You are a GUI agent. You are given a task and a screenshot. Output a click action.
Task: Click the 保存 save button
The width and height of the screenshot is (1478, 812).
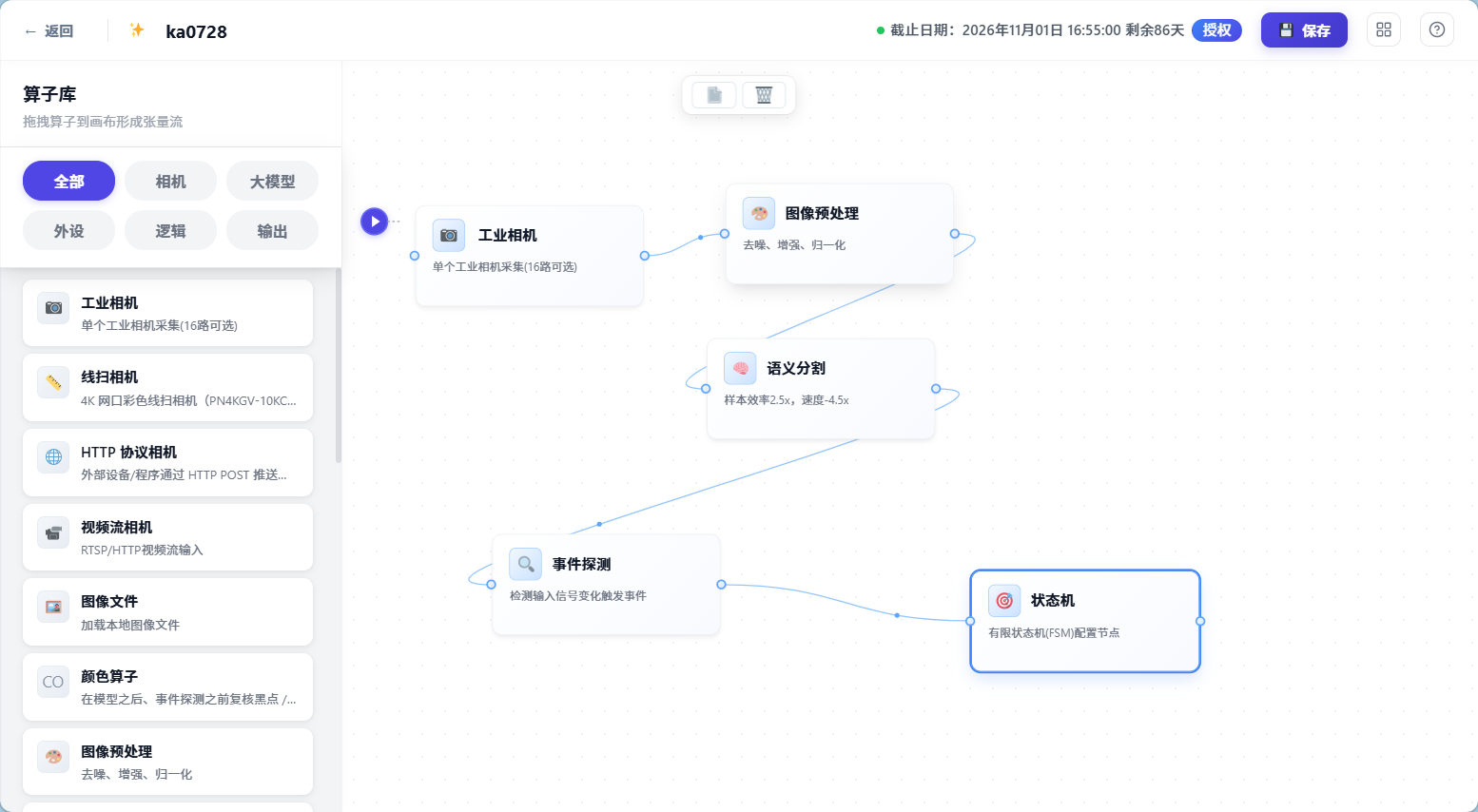pyautogui.click(x=1304, y=30)
